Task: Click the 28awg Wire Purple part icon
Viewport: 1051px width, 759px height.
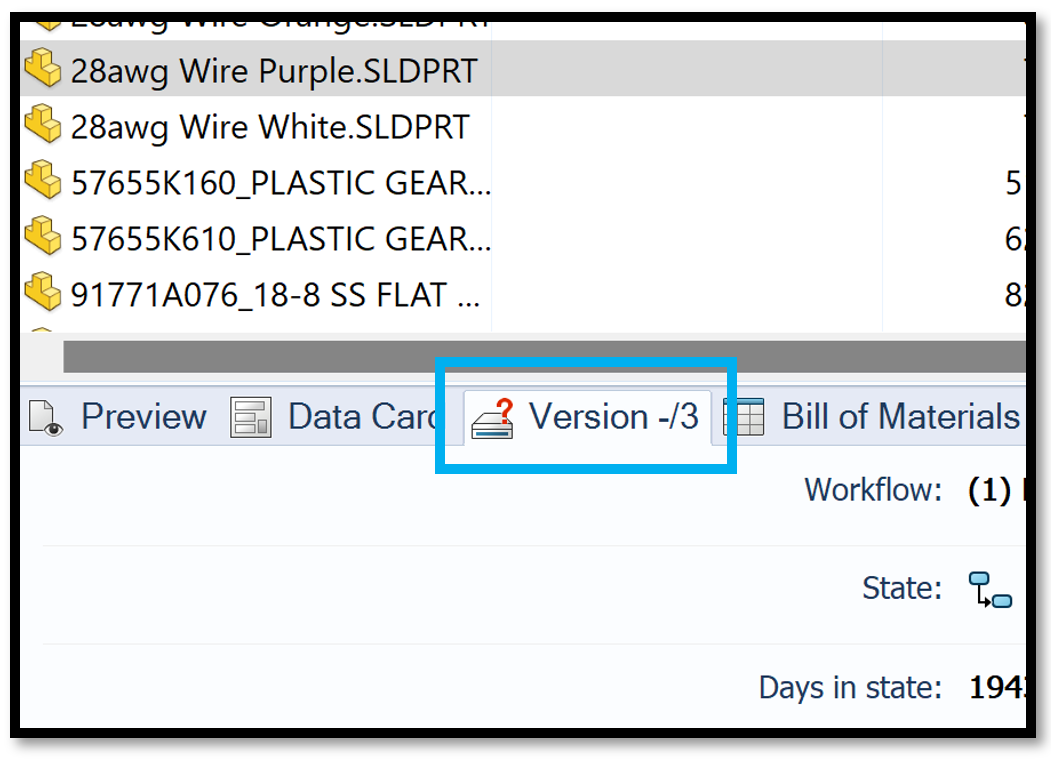Action: 43,69
